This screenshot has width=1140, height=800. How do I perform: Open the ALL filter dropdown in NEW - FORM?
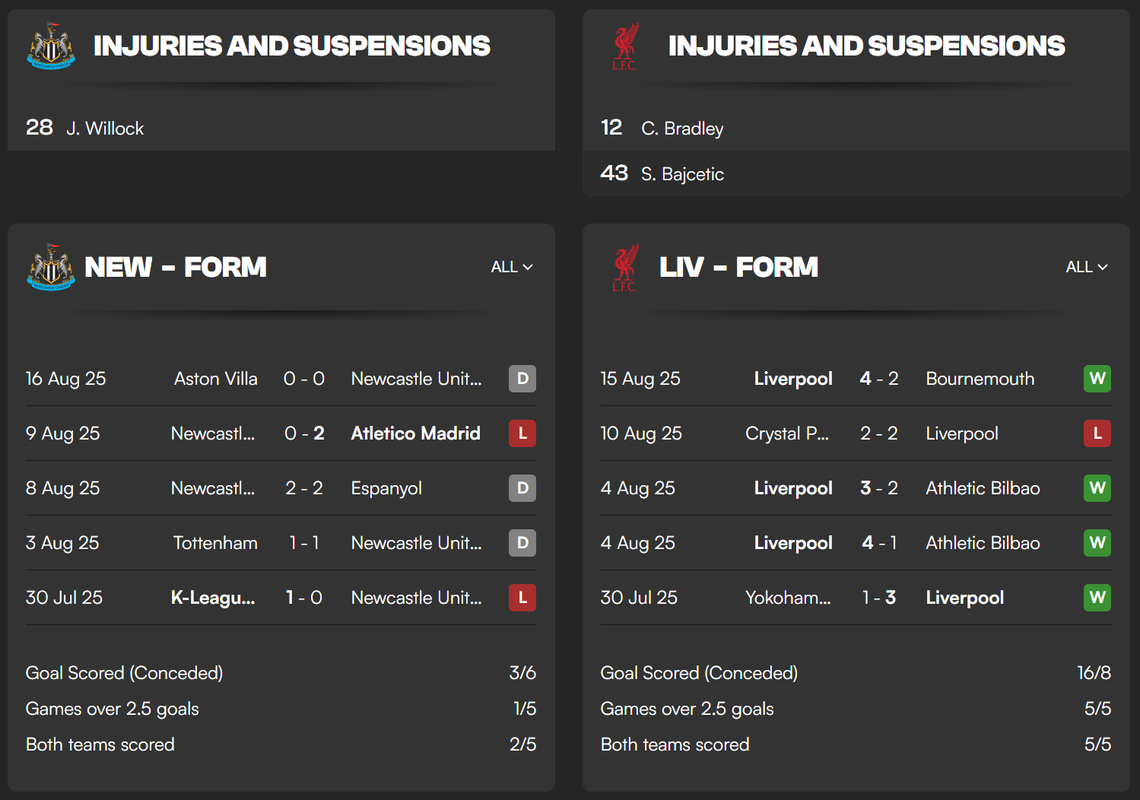tap(512, 267)
